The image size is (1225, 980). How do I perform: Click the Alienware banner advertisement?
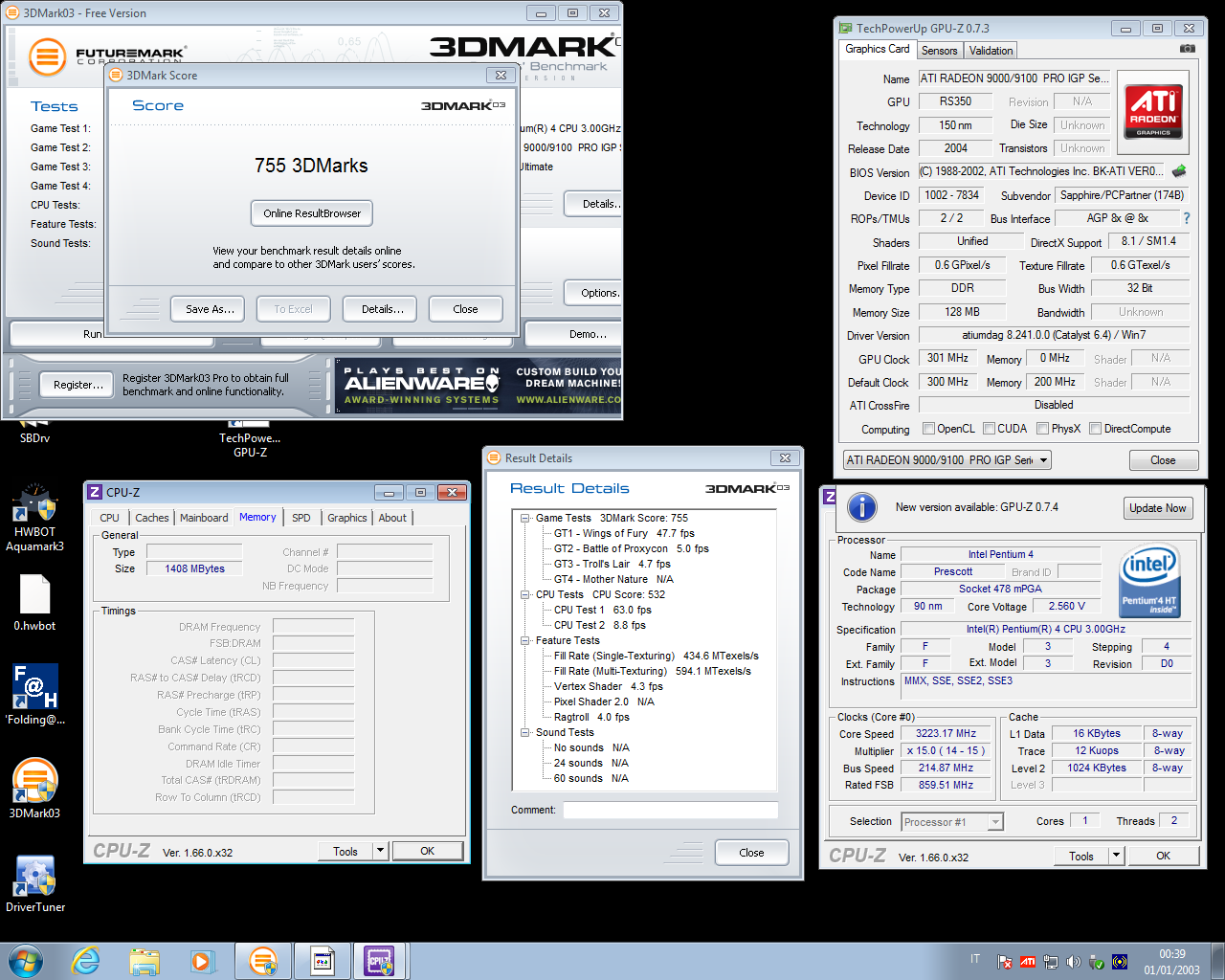click(x=479, y=386)
